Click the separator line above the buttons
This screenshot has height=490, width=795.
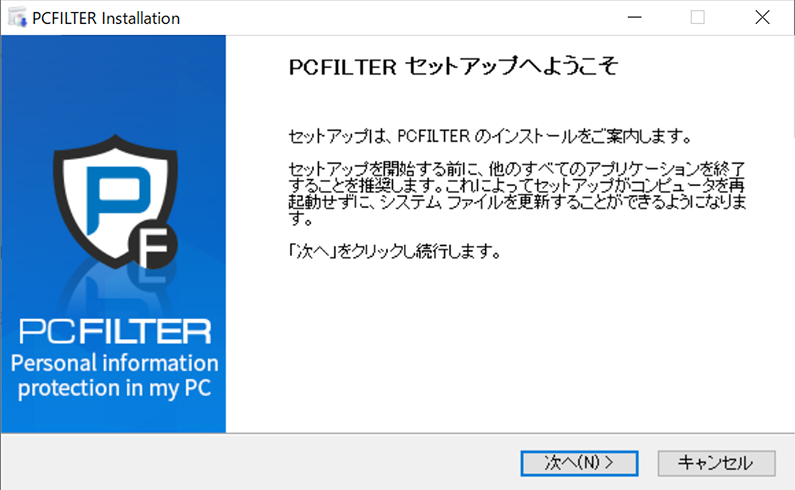tap(510, 434)
